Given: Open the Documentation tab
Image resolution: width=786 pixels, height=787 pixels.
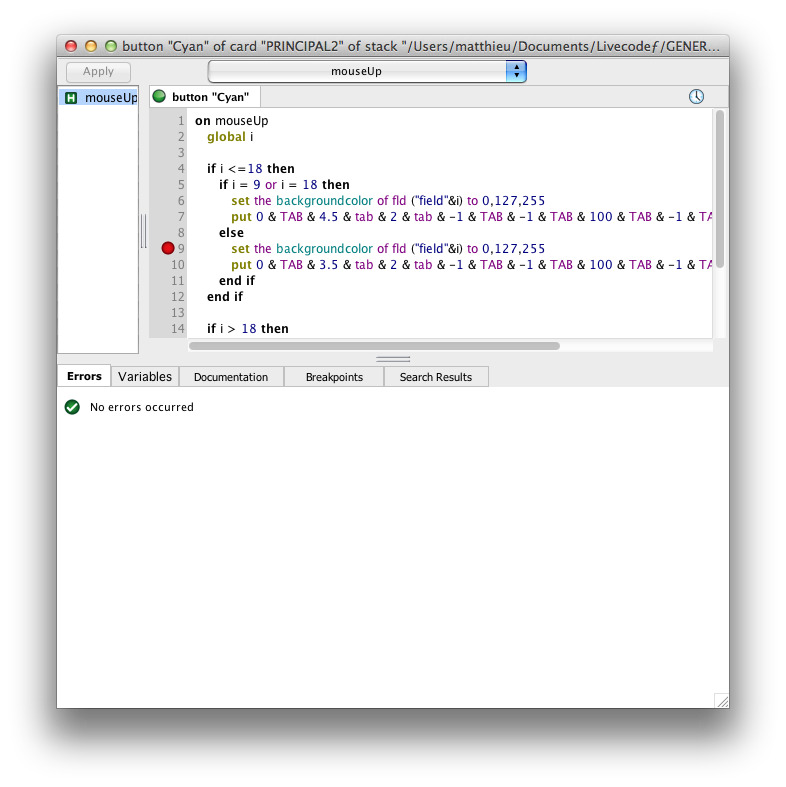Looking at the screenshot, I should pyautogui.click(x=231, y=377).
